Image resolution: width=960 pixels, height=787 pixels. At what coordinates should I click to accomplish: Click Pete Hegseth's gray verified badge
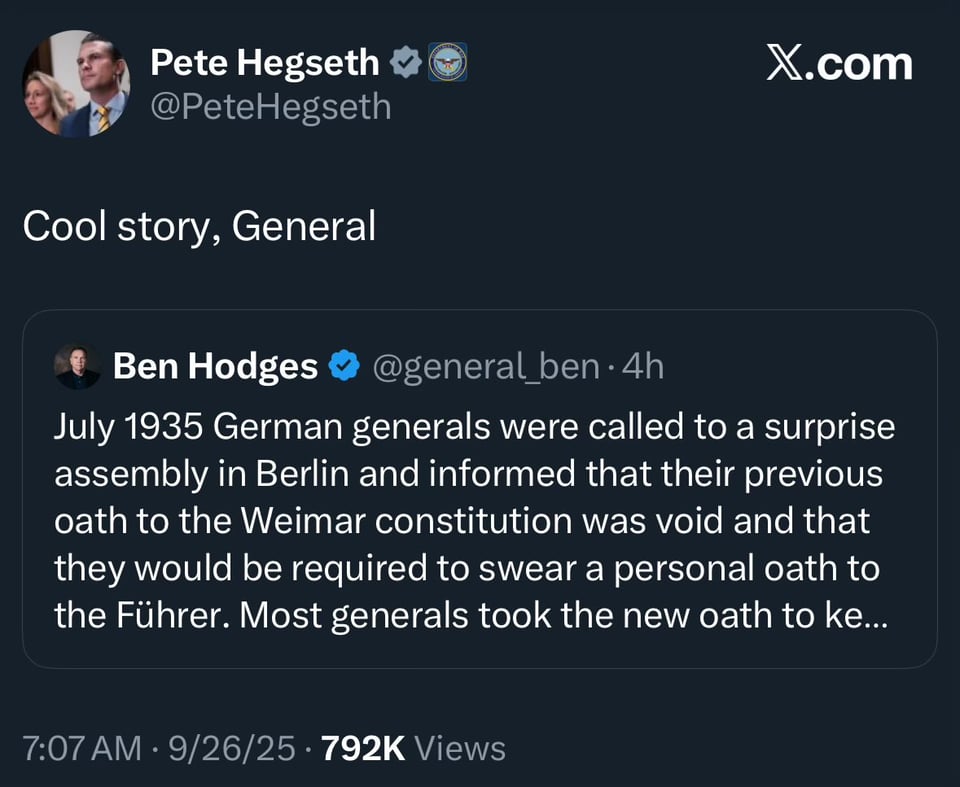[405, 61]
